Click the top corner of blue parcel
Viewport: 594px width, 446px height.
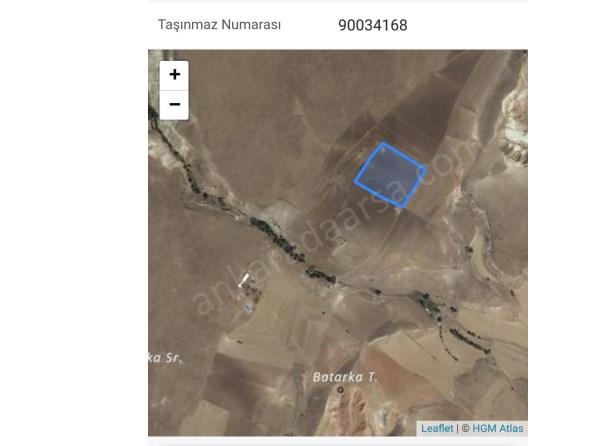coord(383,143)
